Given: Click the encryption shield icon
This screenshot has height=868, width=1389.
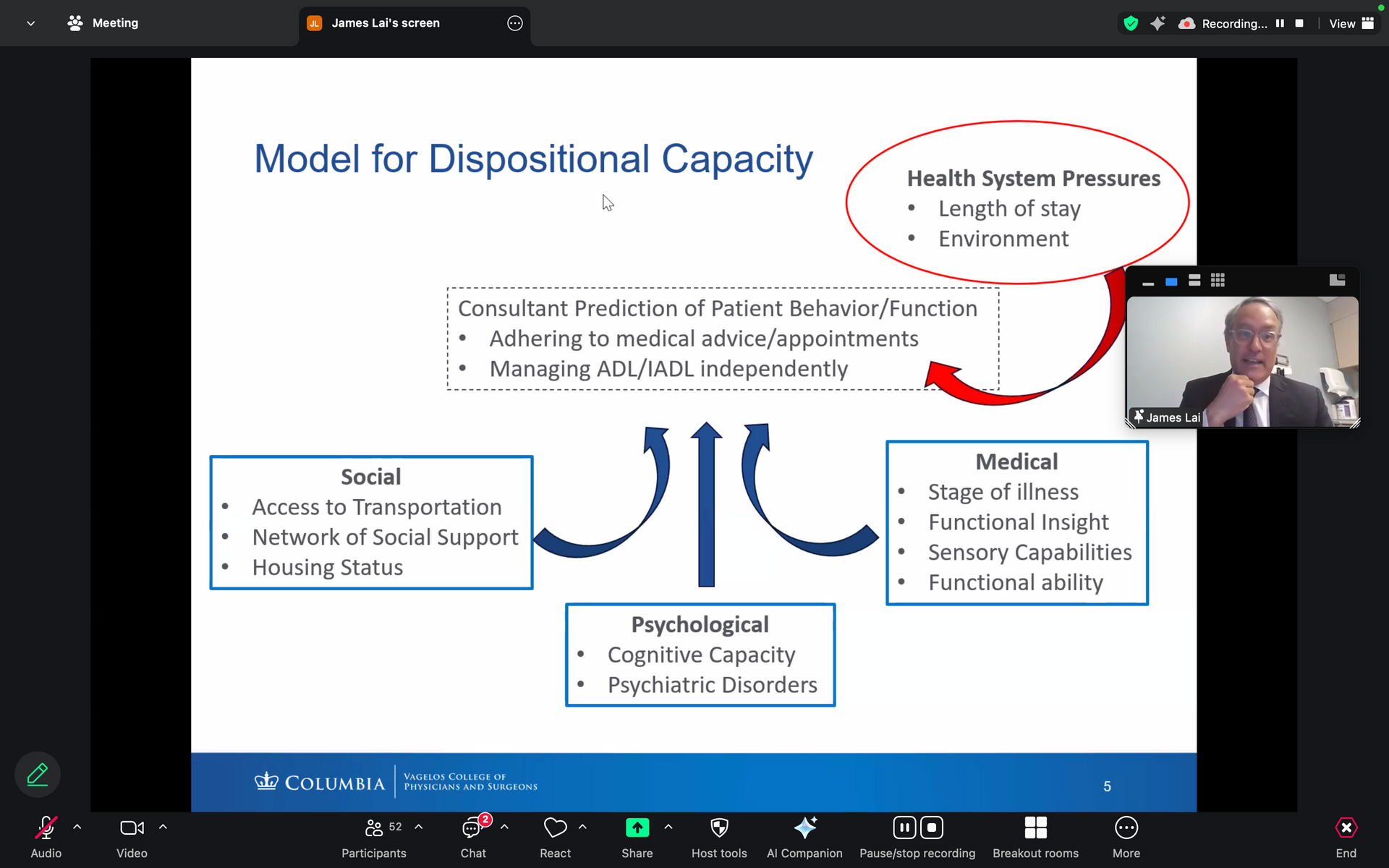Looking at the screenshot, I should 1131,24.
